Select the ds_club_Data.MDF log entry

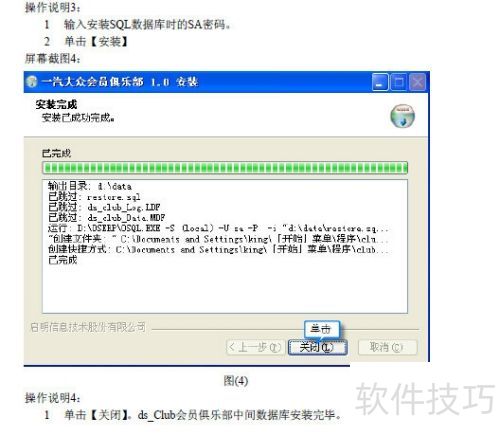[x=107, y=217]
